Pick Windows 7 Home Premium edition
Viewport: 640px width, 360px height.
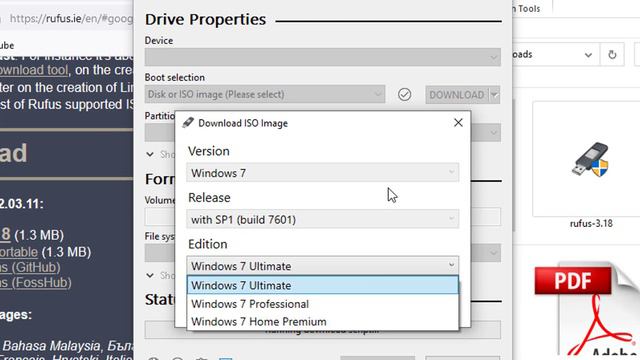[x=322, y=322]
